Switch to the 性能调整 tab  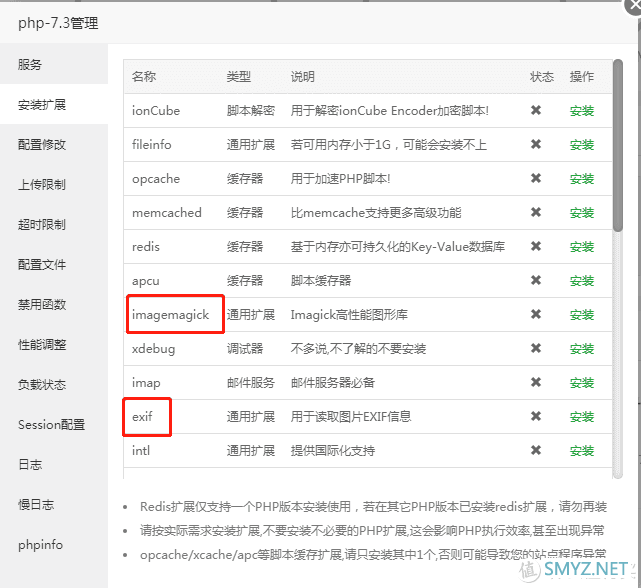tap(54, 345)
